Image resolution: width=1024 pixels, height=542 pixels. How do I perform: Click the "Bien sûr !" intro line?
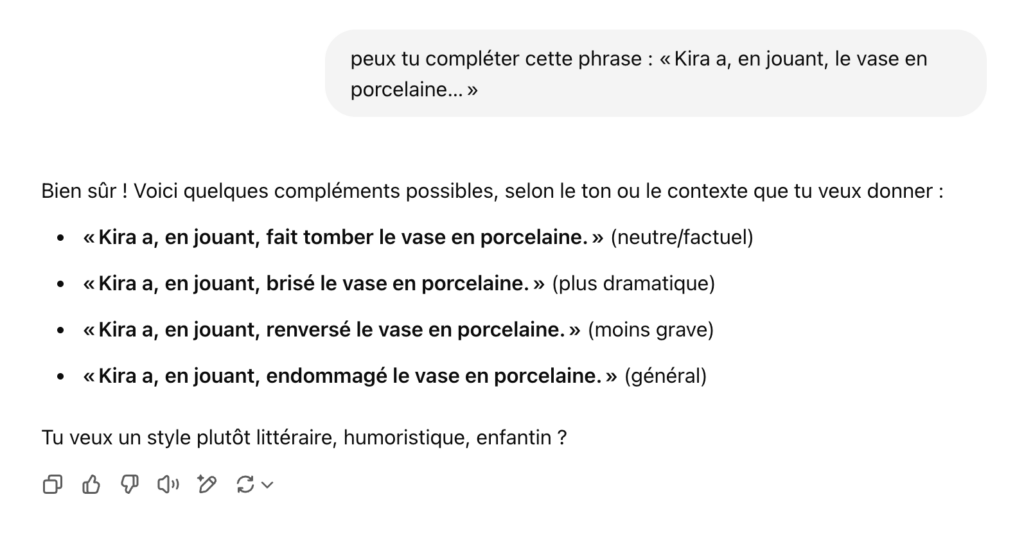(490, 191)
